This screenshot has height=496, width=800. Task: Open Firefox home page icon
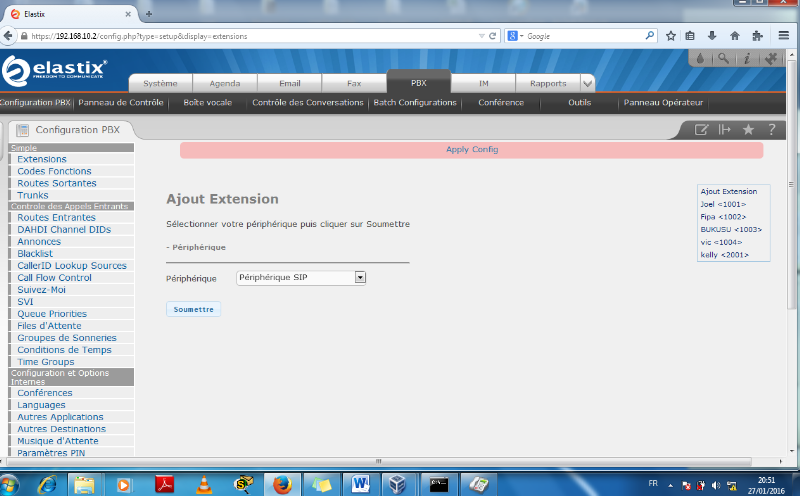click(735, 35)
